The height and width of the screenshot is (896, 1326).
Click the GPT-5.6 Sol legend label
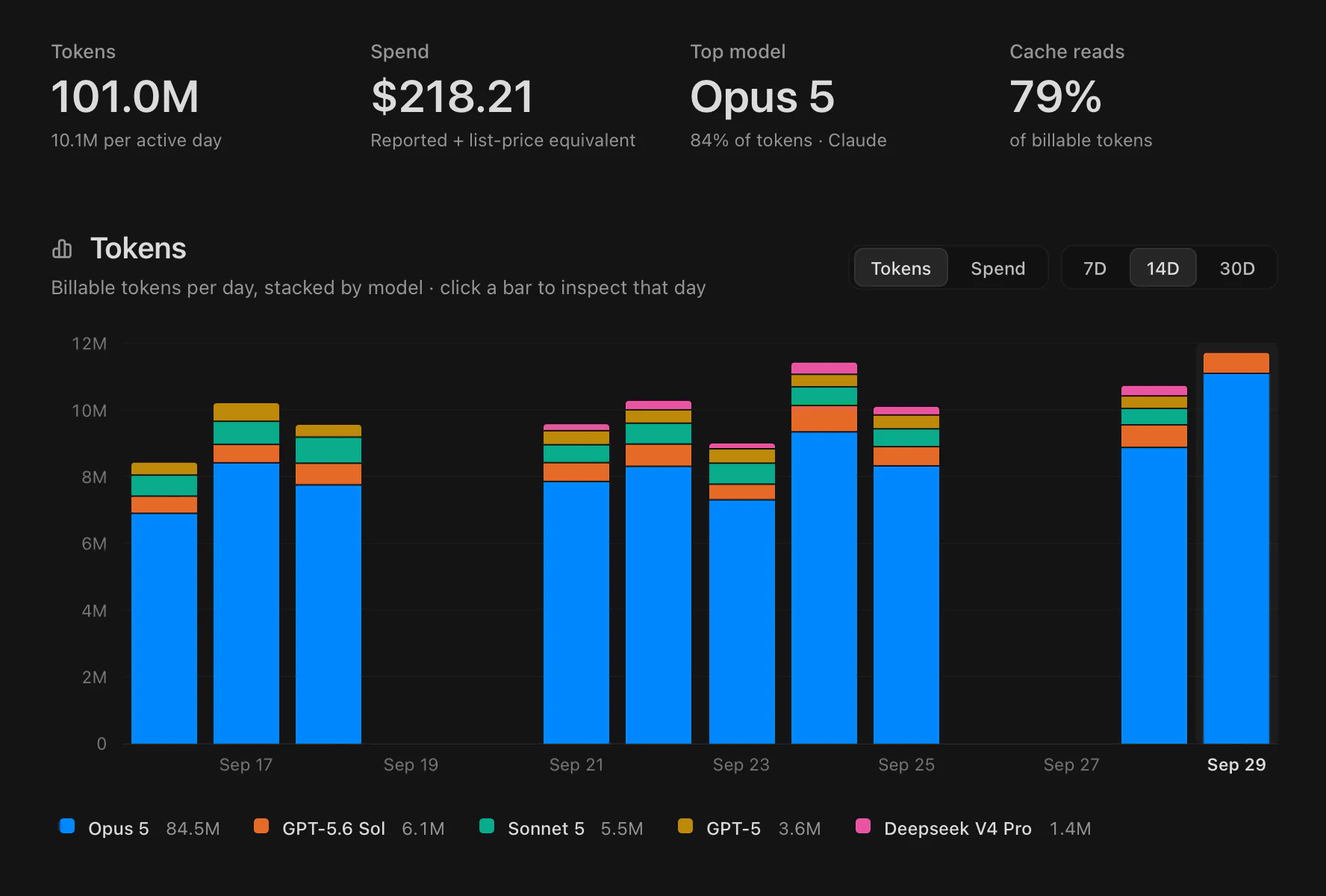(334, 829)
